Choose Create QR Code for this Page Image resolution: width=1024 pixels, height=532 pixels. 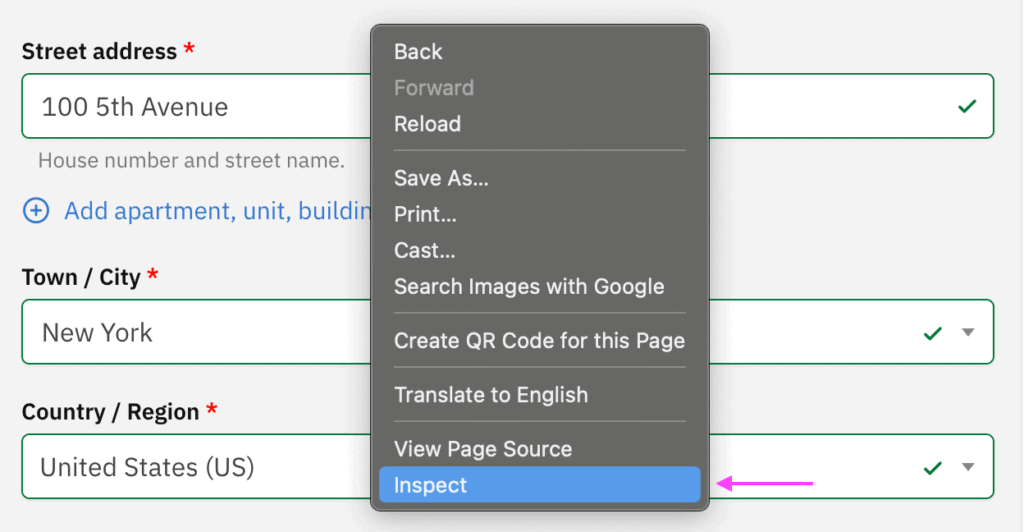click(x=539, y=340)
